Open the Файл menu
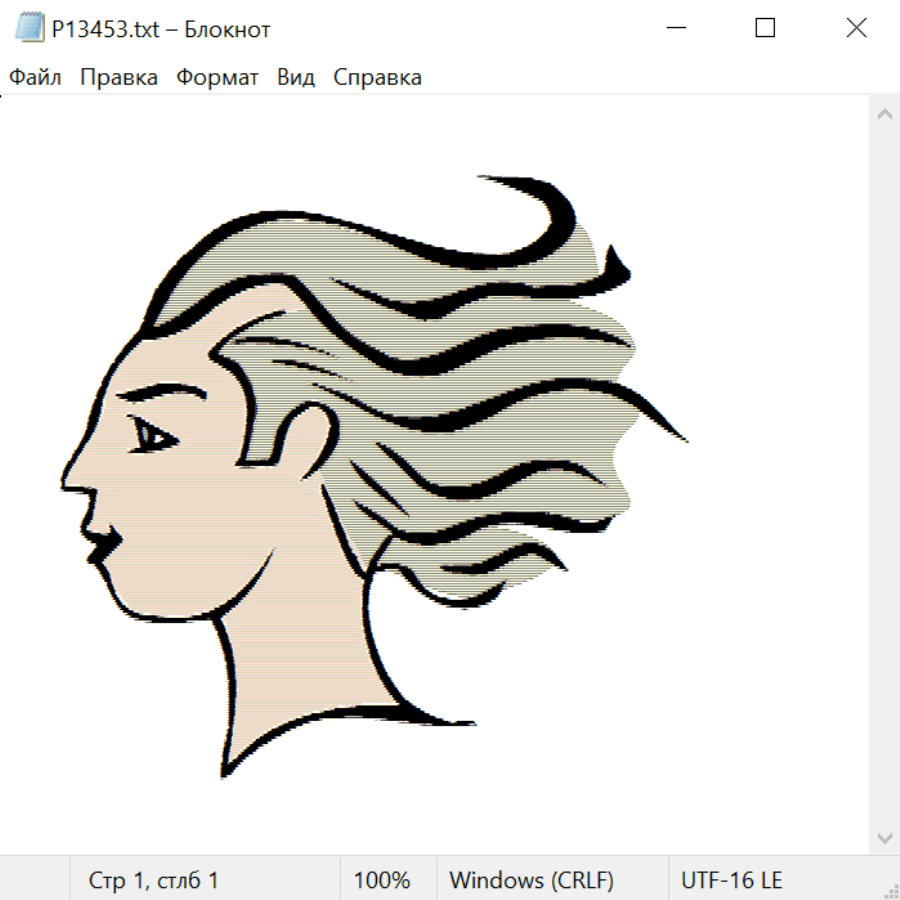Screen dimensions: 900x900 35,78
